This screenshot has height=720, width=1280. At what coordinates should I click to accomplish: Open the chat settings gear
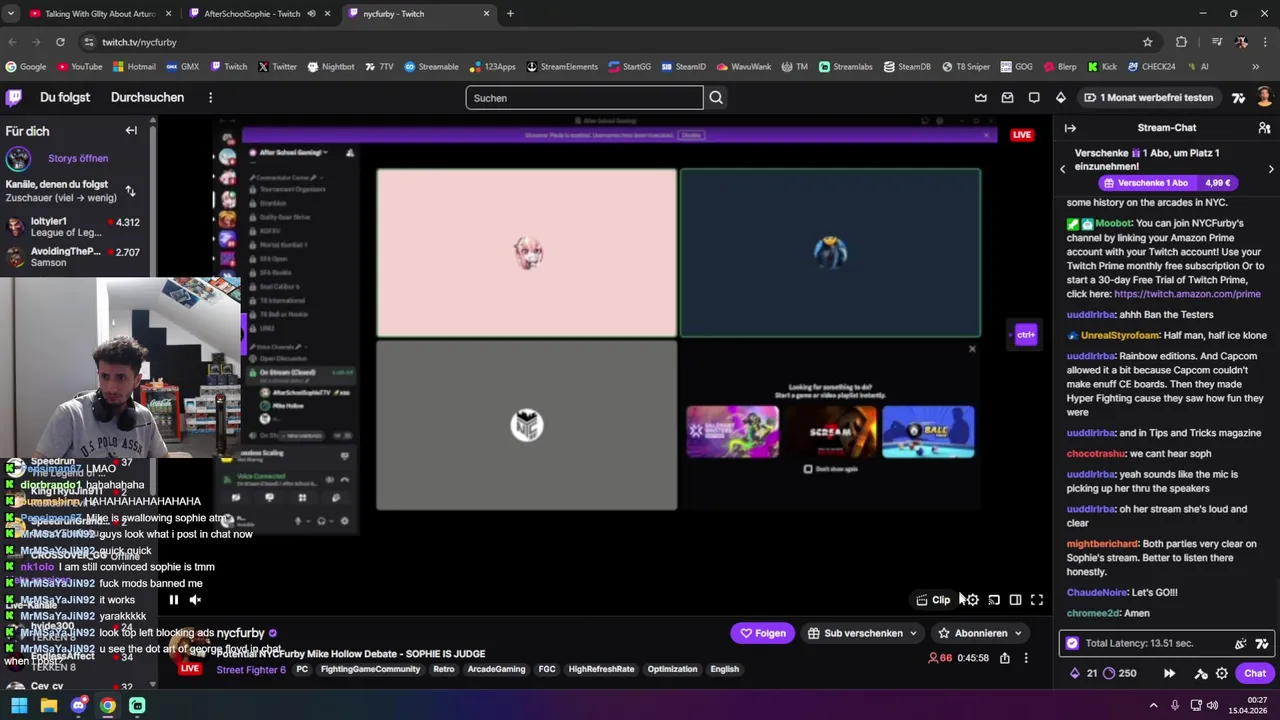pos(1221,674)
